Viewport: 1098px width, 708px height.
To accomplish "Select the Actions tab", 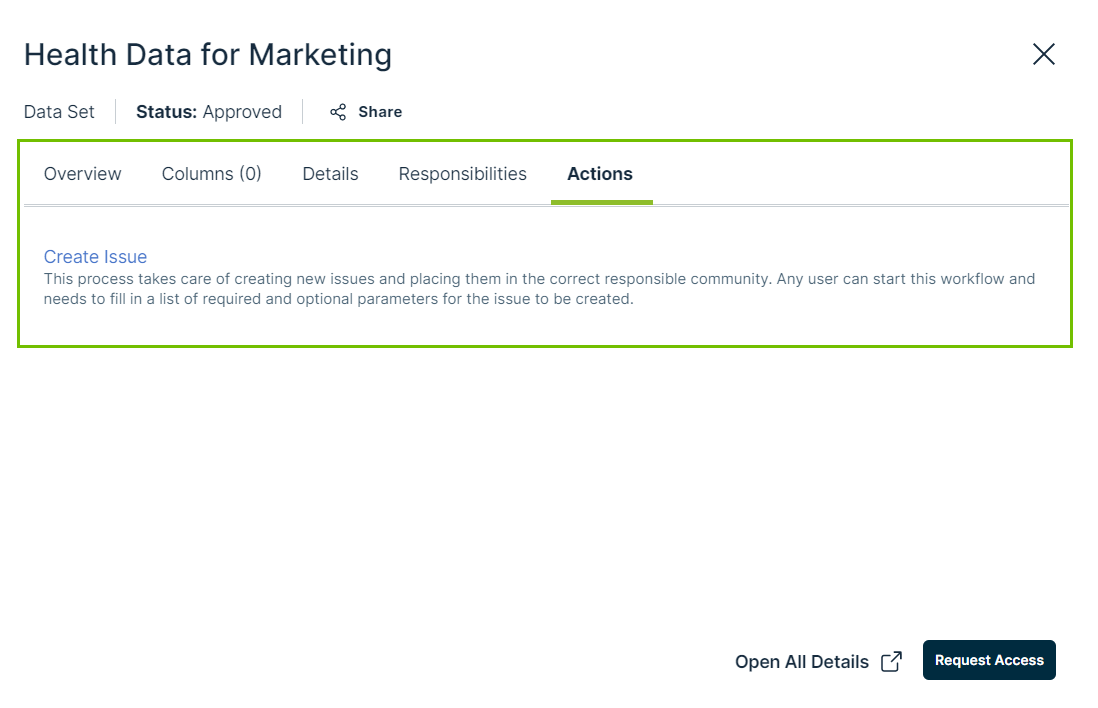I will click(x=600, y=174).
